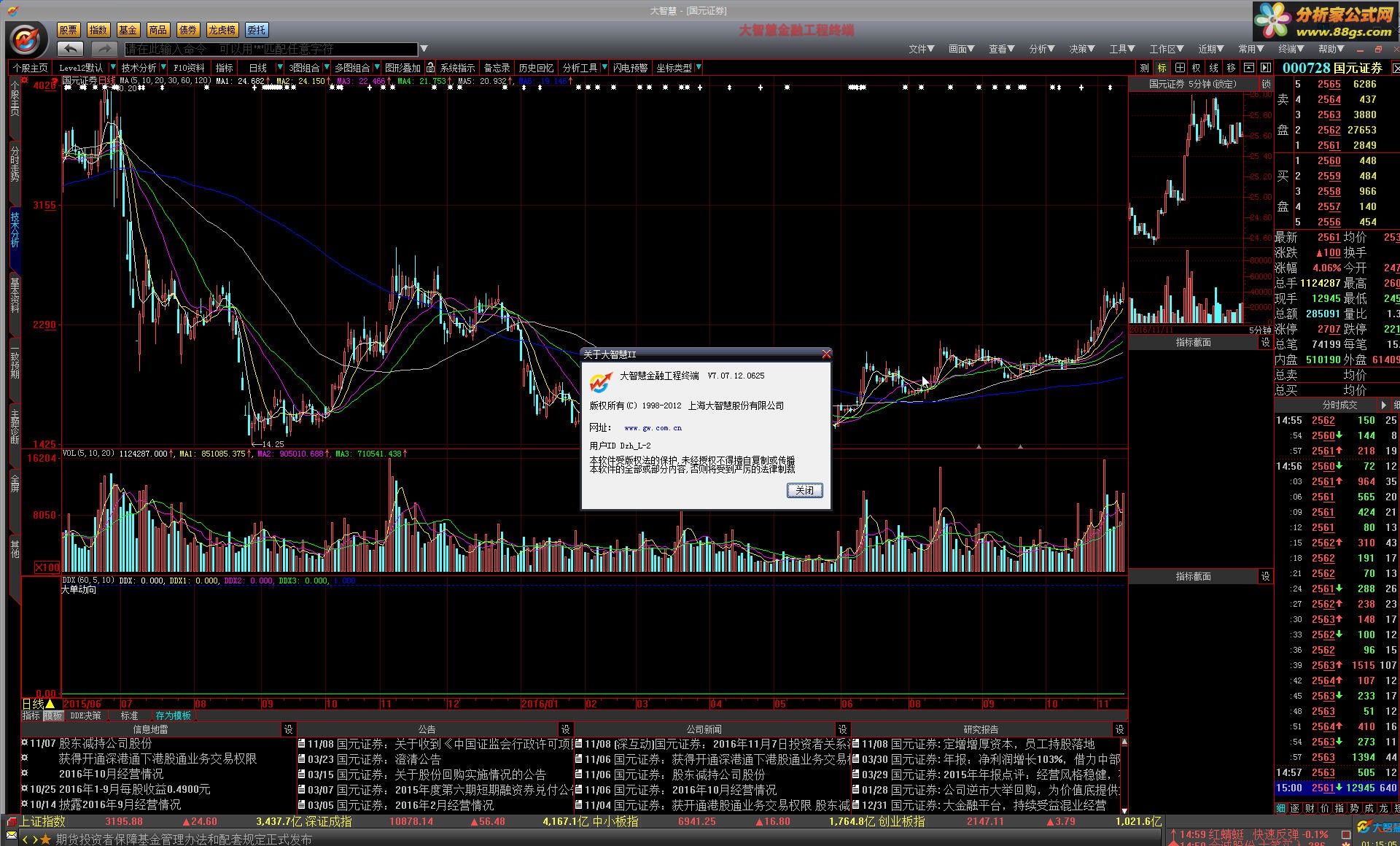
Task: Click the 标 marker tool icon
Action: click(x=1162, y=68)
